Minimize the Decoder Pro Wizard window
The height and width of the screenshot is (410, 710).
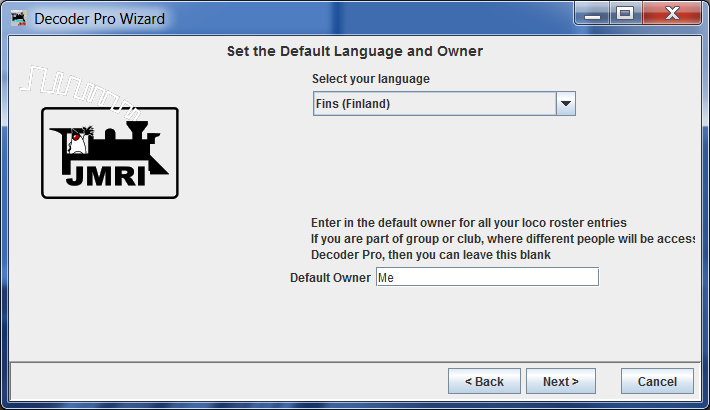(592, 14)
